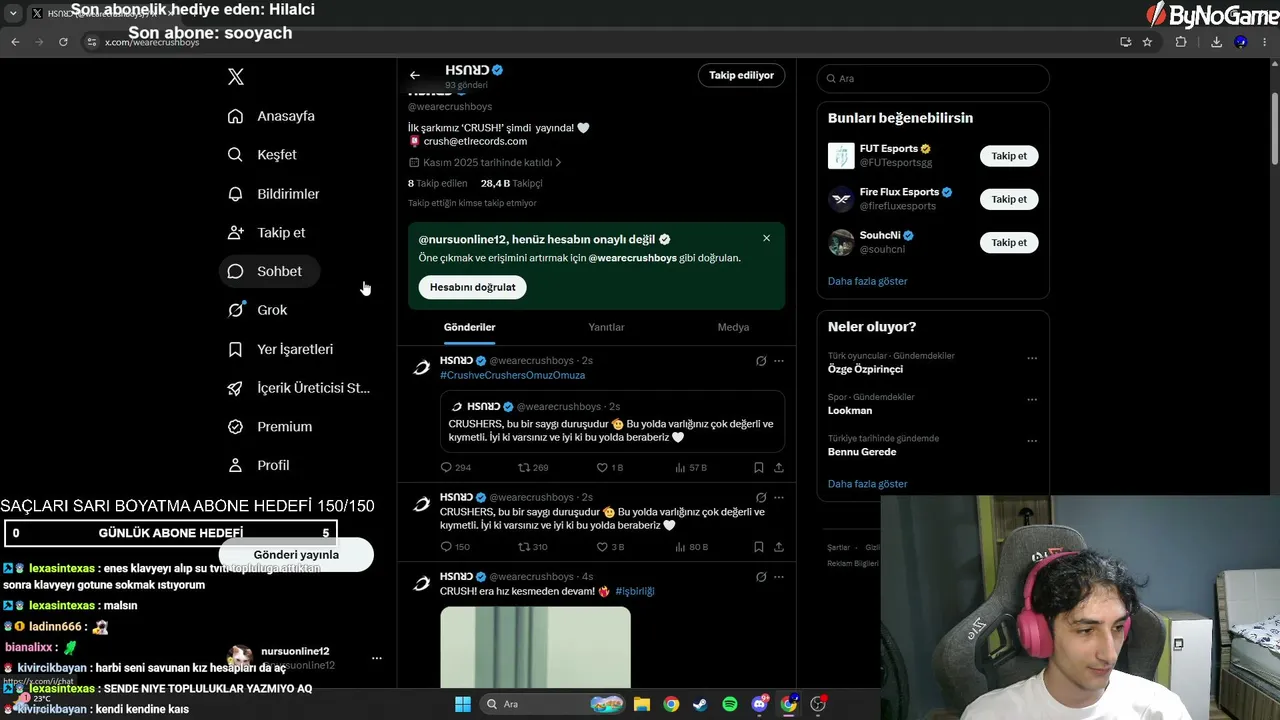Go to Anasayfa in the sidebar
This screenshot has width=1280, height=720.
pyautogui.click(x=271, y=116)
